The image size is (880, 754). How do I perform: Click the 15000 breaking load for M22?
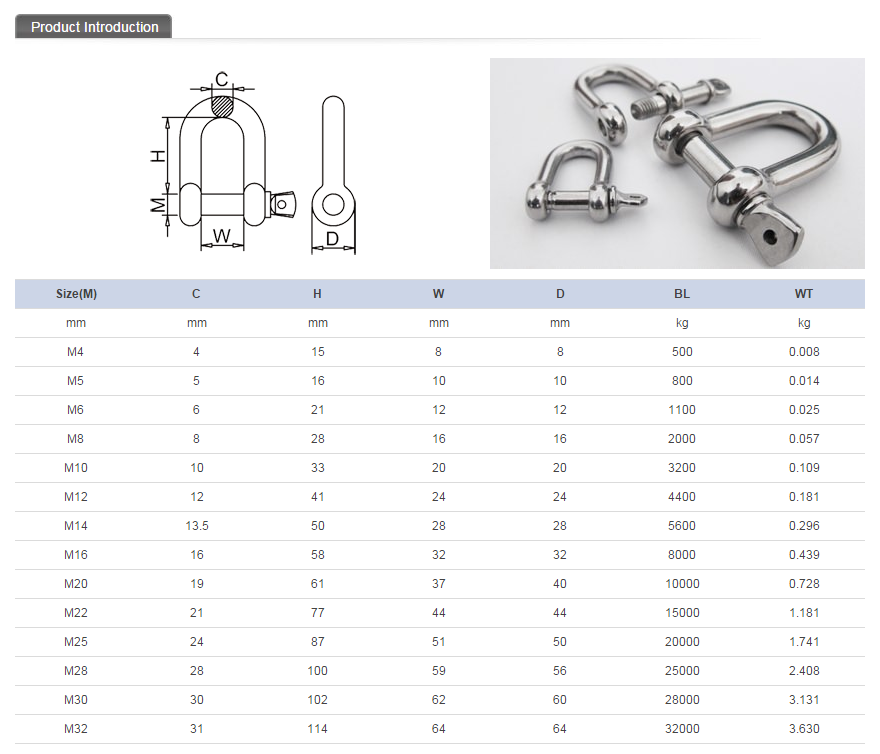(682, 613)
